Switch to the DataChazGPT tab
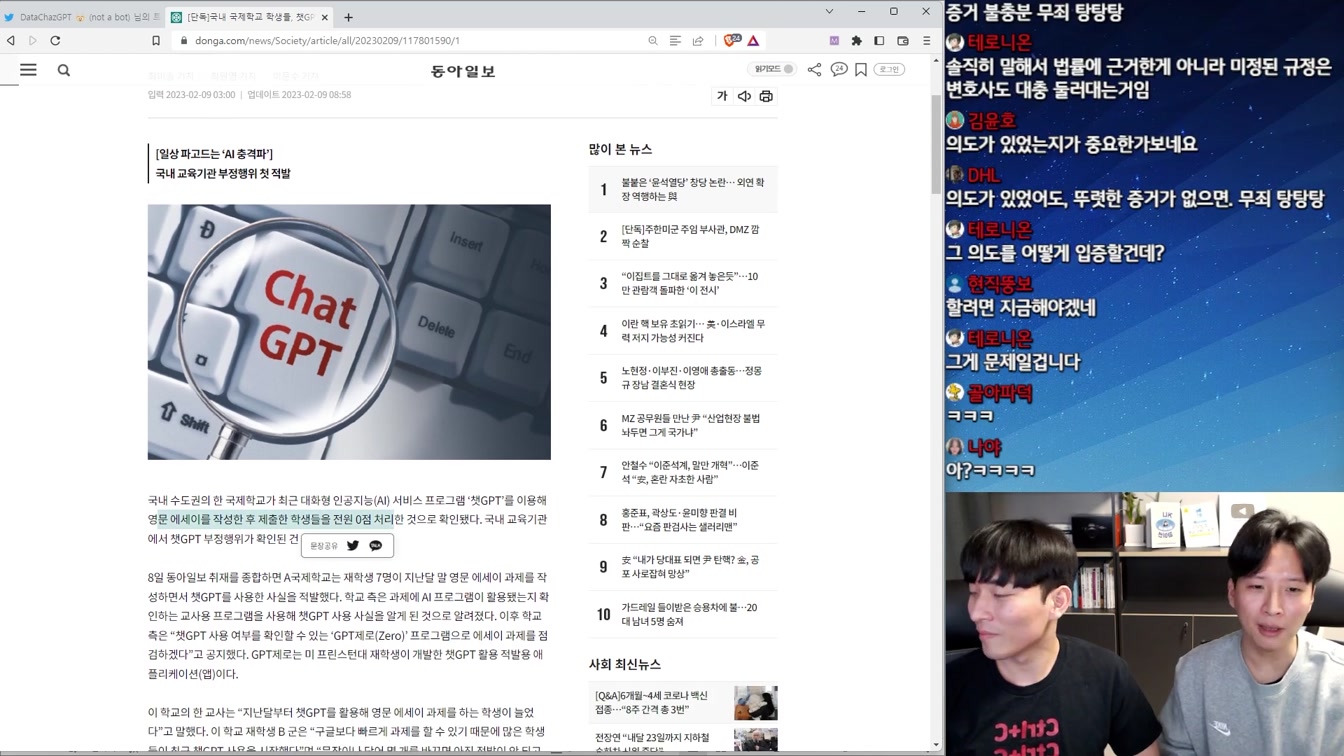 [81, 17]
